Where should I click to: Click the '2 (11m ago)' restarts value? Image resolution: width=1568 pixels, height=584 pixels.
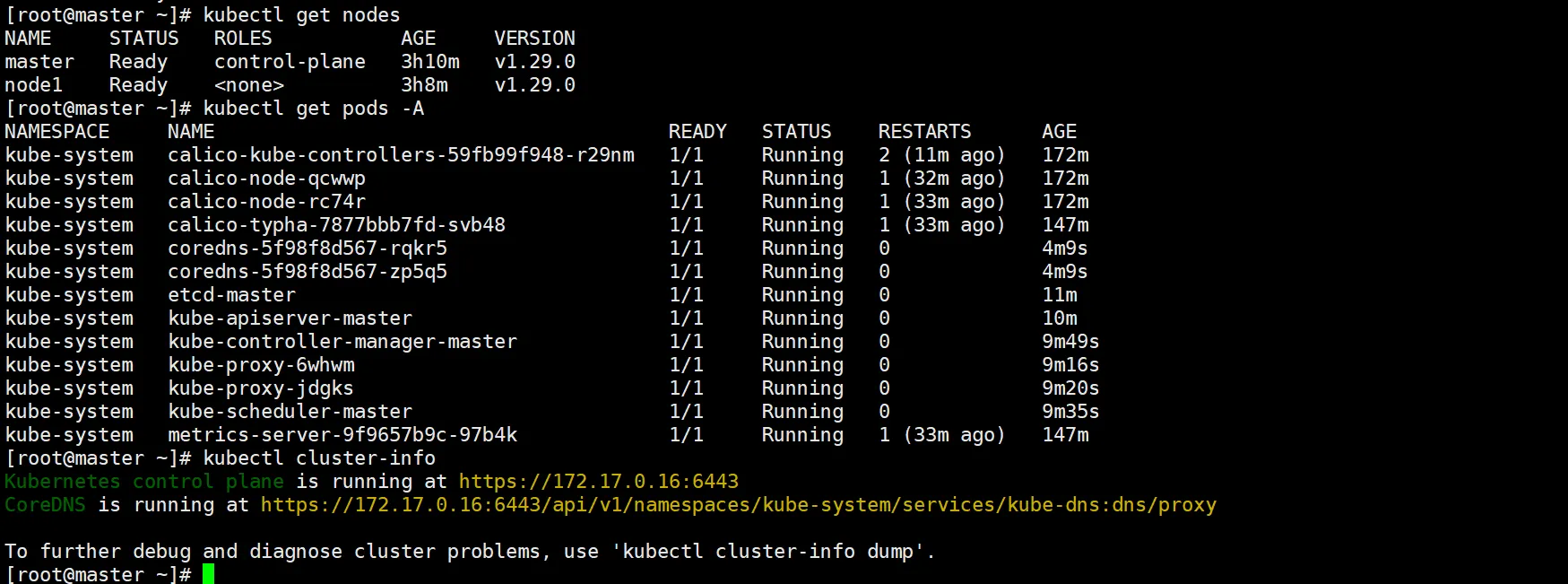[941, 155]
